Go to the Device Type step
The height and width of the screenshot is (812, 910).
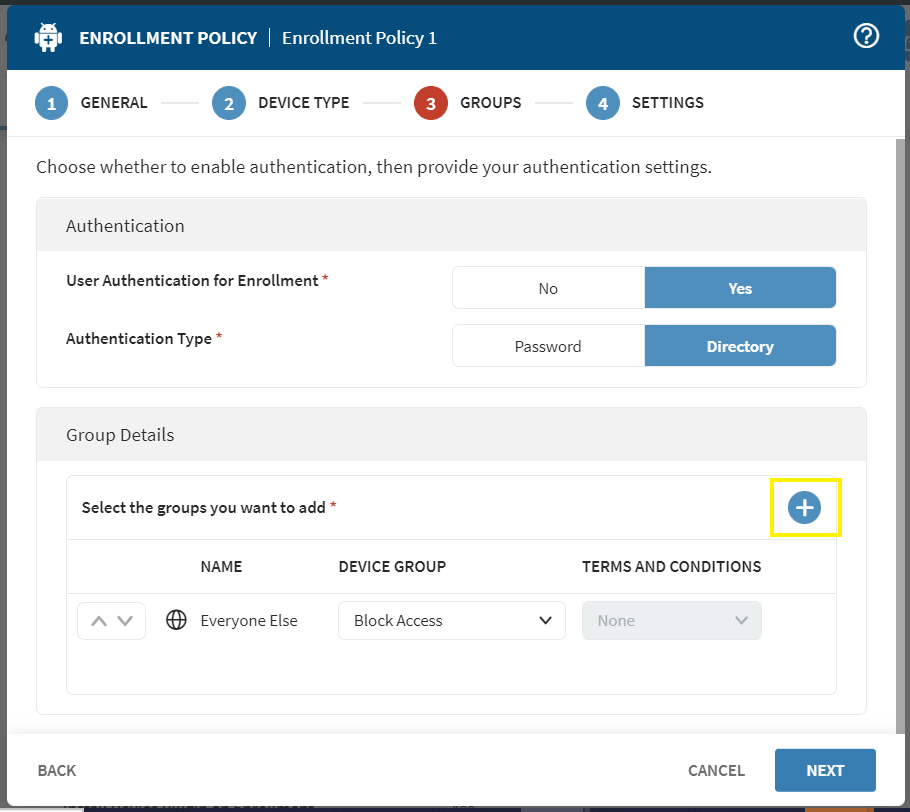point(303,103)
